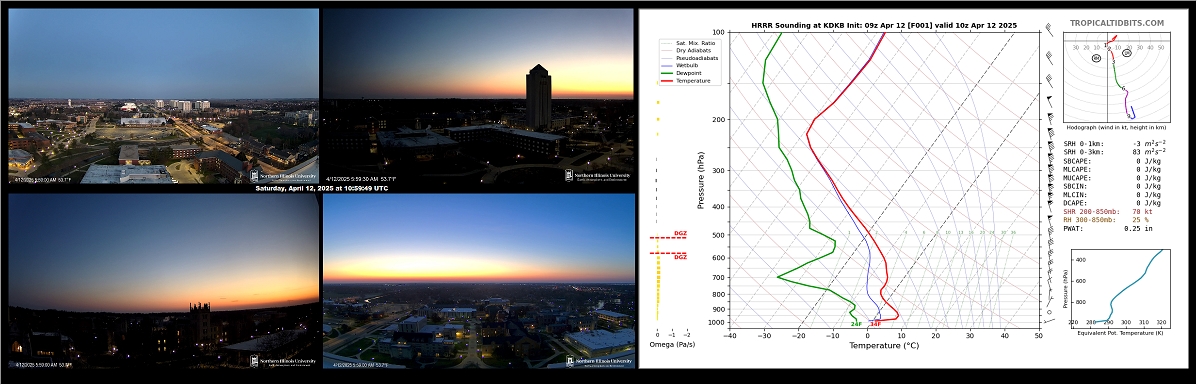Viewport: 1197px width, 385px height.
Task: Click the Northern Illinois University logo in tower webcam
Action: click(598, 176)
